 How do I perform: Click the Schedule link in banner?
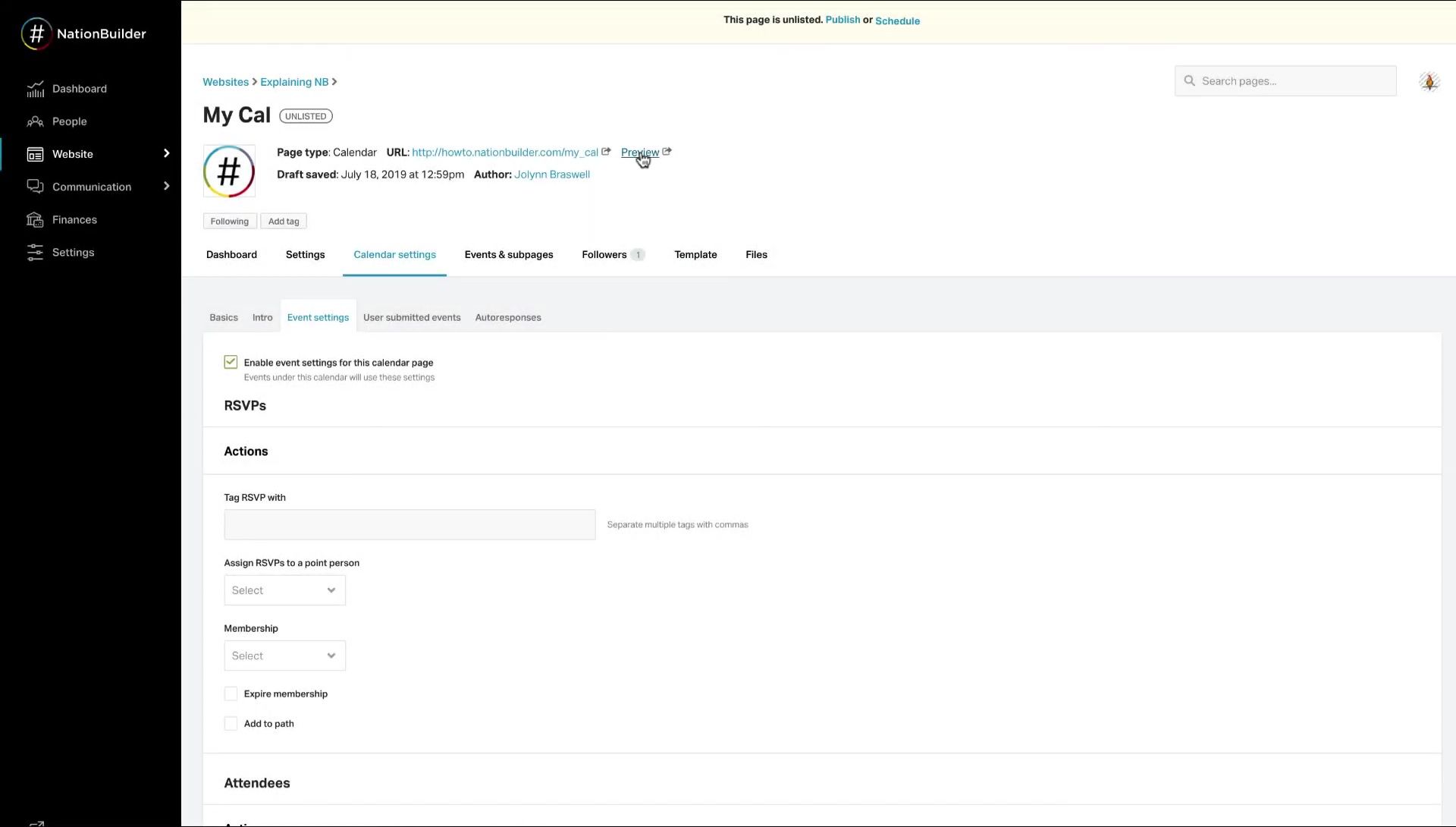[897, 20]
